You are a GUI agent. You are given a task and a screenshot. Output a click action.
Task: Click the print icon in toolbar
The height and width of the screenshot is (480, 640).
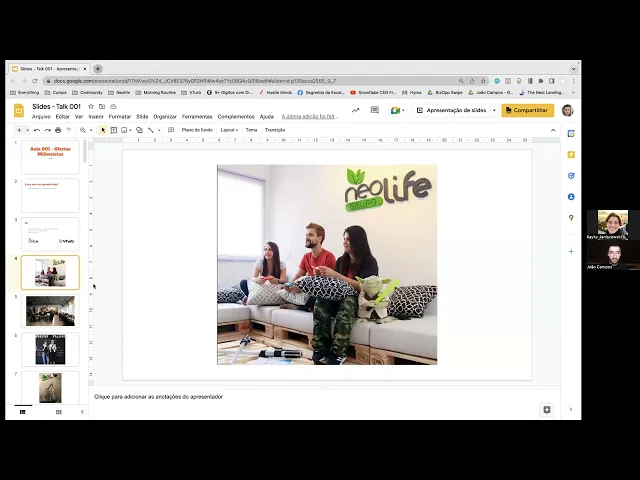pos(58,130)
